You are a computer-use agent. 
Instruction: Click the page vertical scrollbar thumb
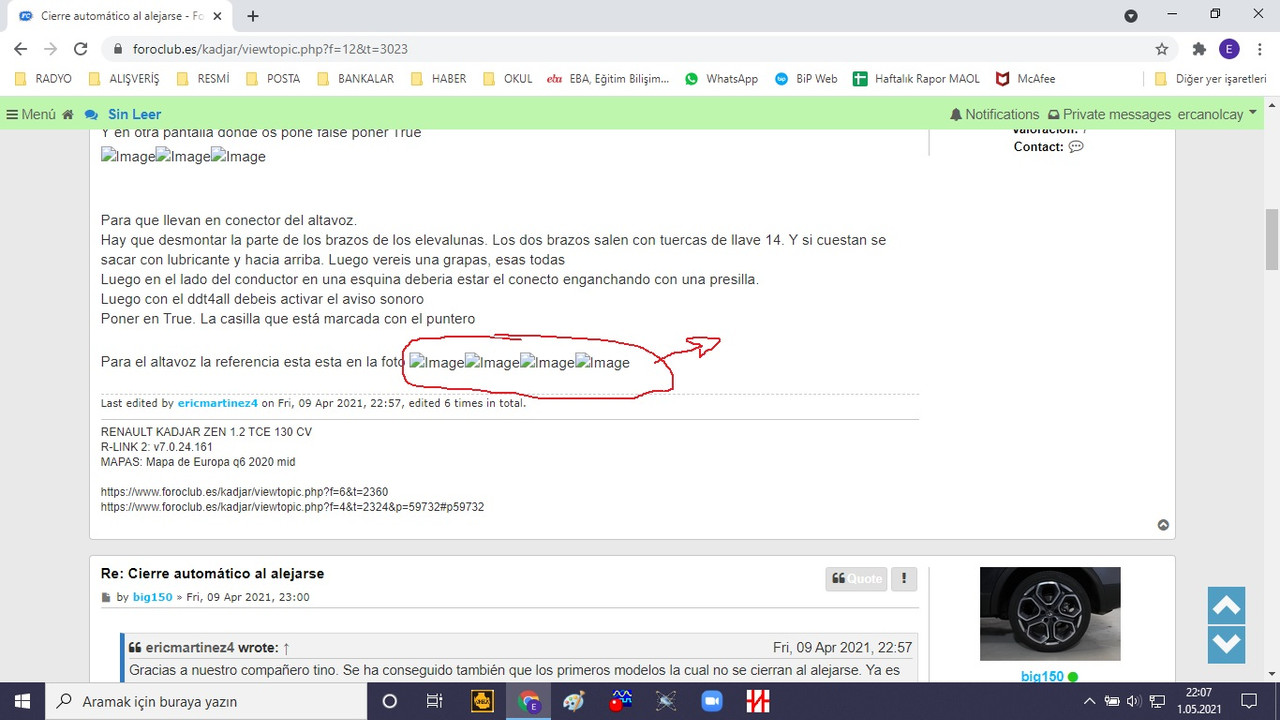coord(1272,238)
